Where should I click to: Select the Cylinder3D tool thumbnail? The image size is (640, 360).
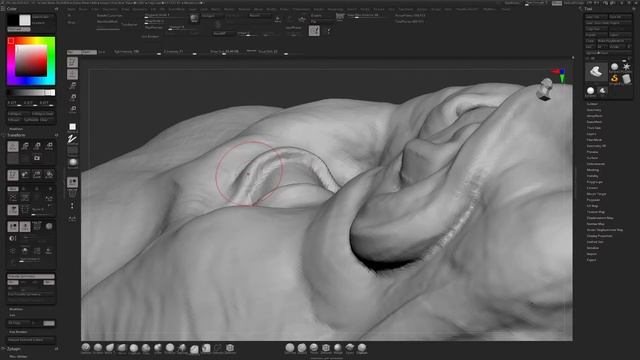click(627, 79)
